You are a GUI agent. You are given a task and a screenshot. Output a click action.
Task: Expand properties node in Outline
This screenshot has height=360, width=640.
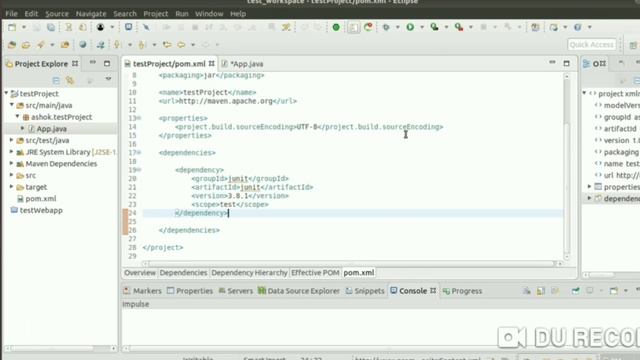(589, 187)
